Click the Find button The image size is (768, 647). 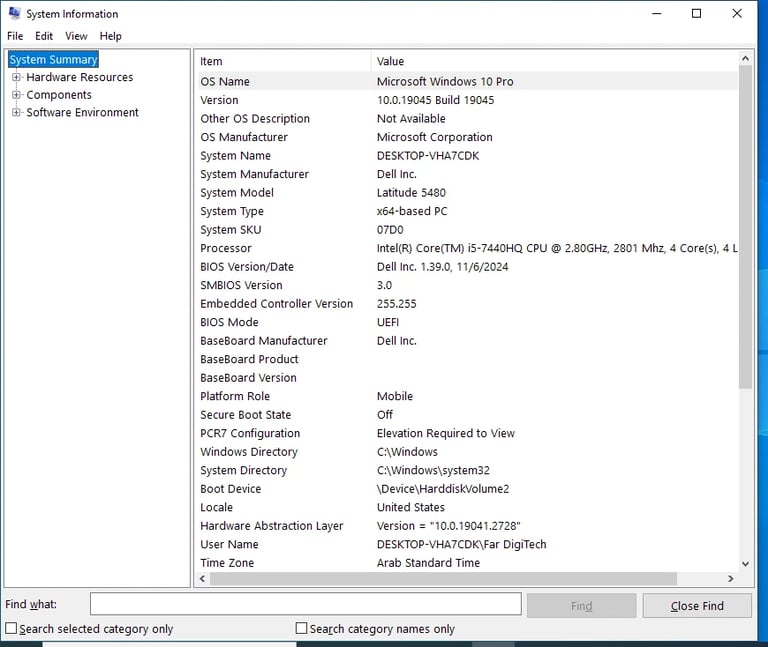click(x=581, y=606)
